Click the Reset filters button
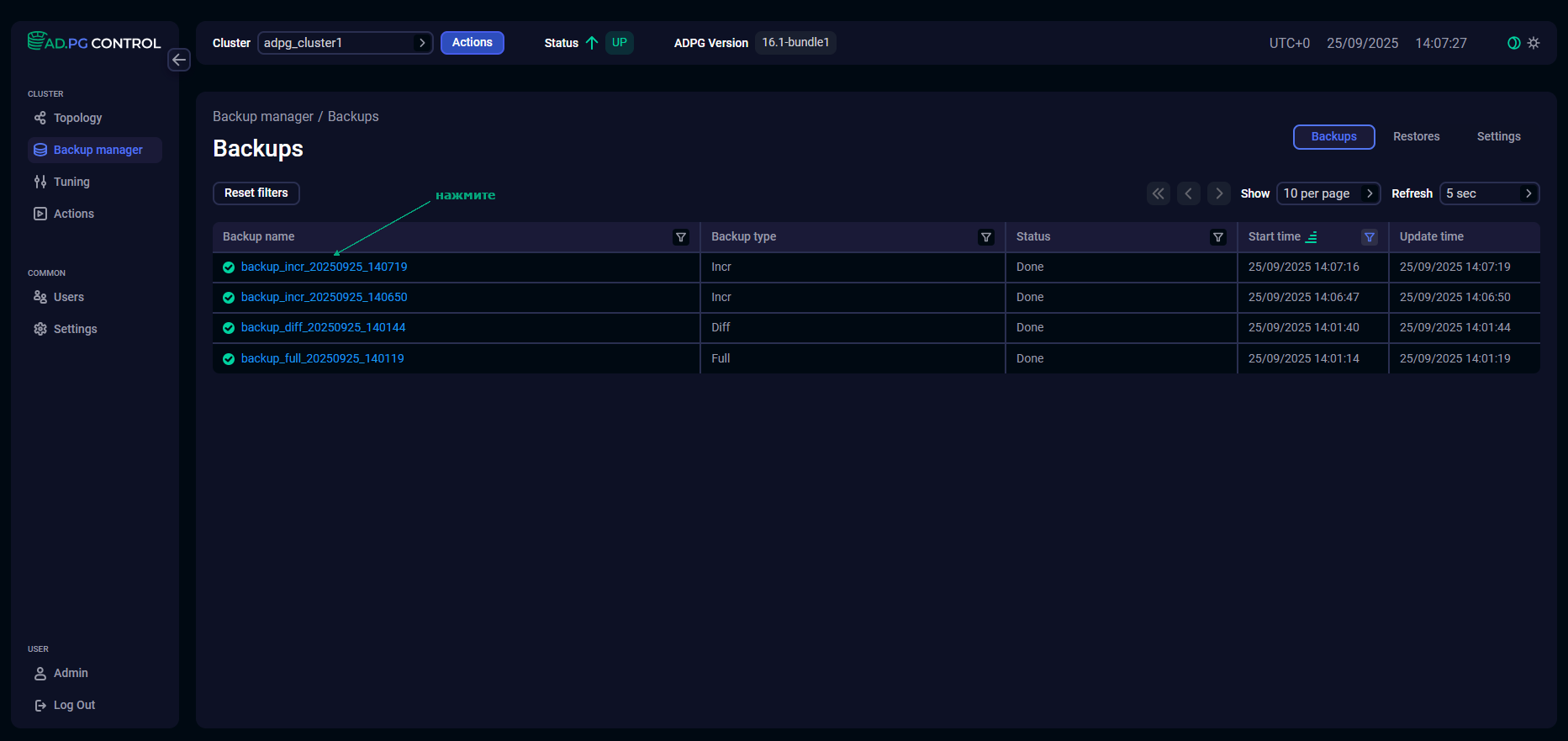Screen dimensions: 1568x741 coord(256,193)
